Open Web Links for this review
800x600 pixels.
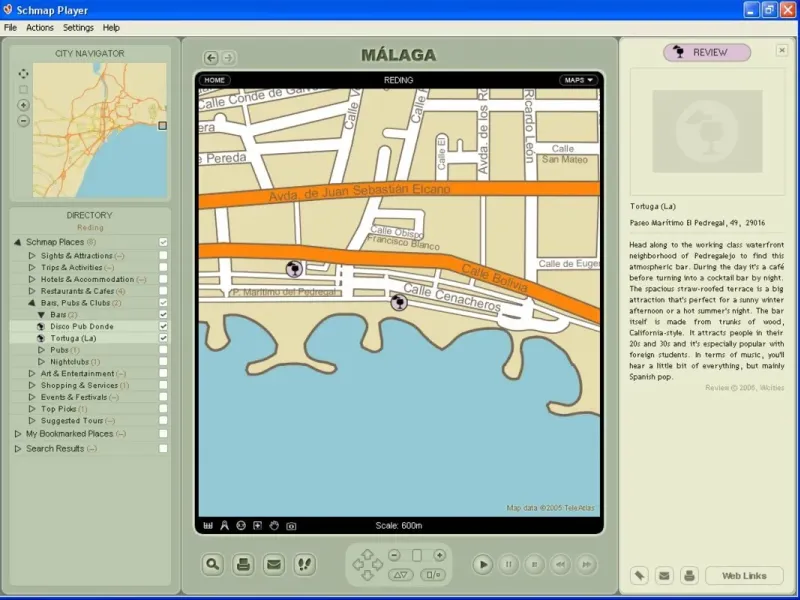[744, 576]
